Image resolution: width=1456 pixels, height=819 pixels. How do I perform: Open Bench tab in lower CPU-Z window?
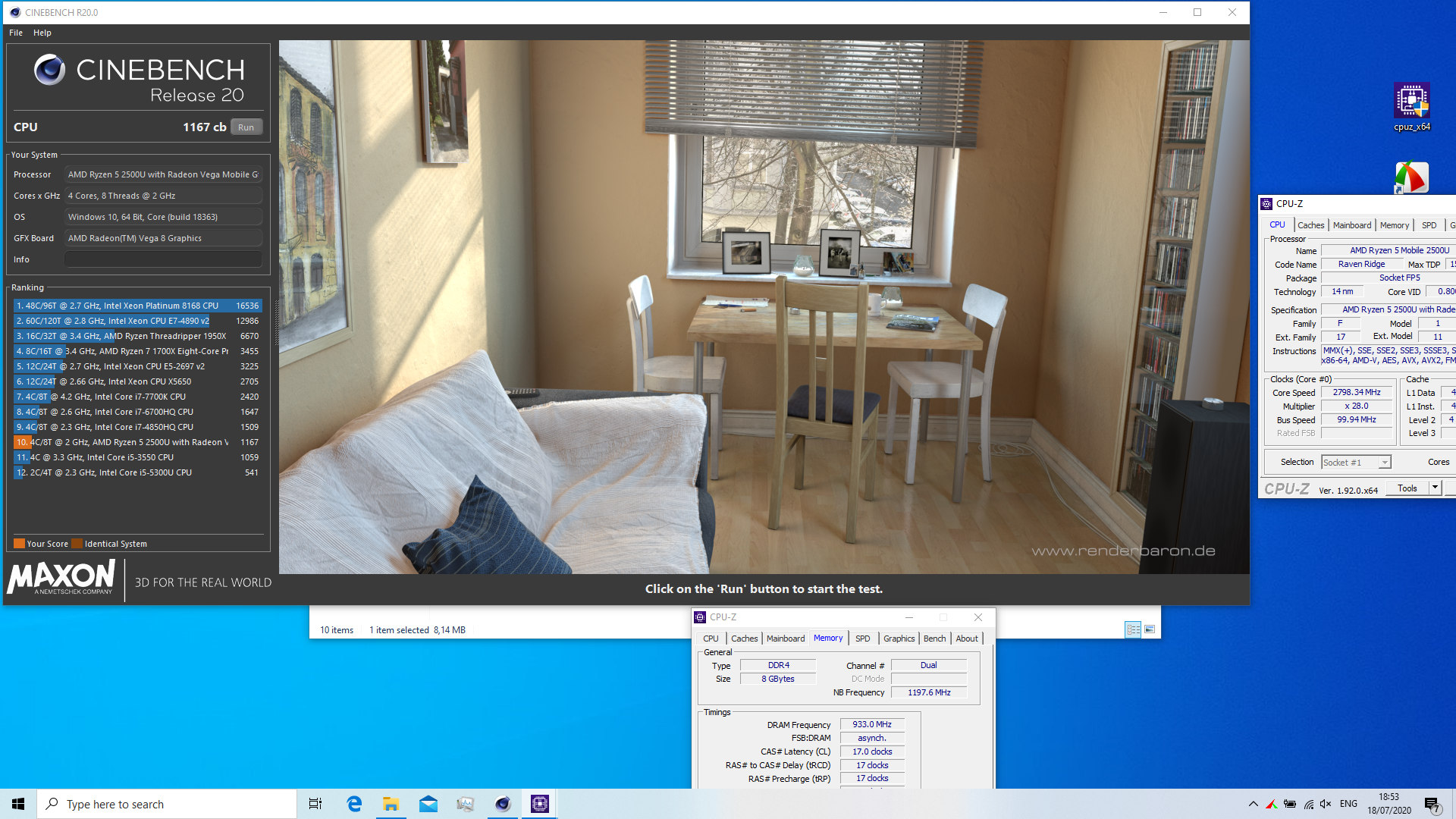point(934,639)
